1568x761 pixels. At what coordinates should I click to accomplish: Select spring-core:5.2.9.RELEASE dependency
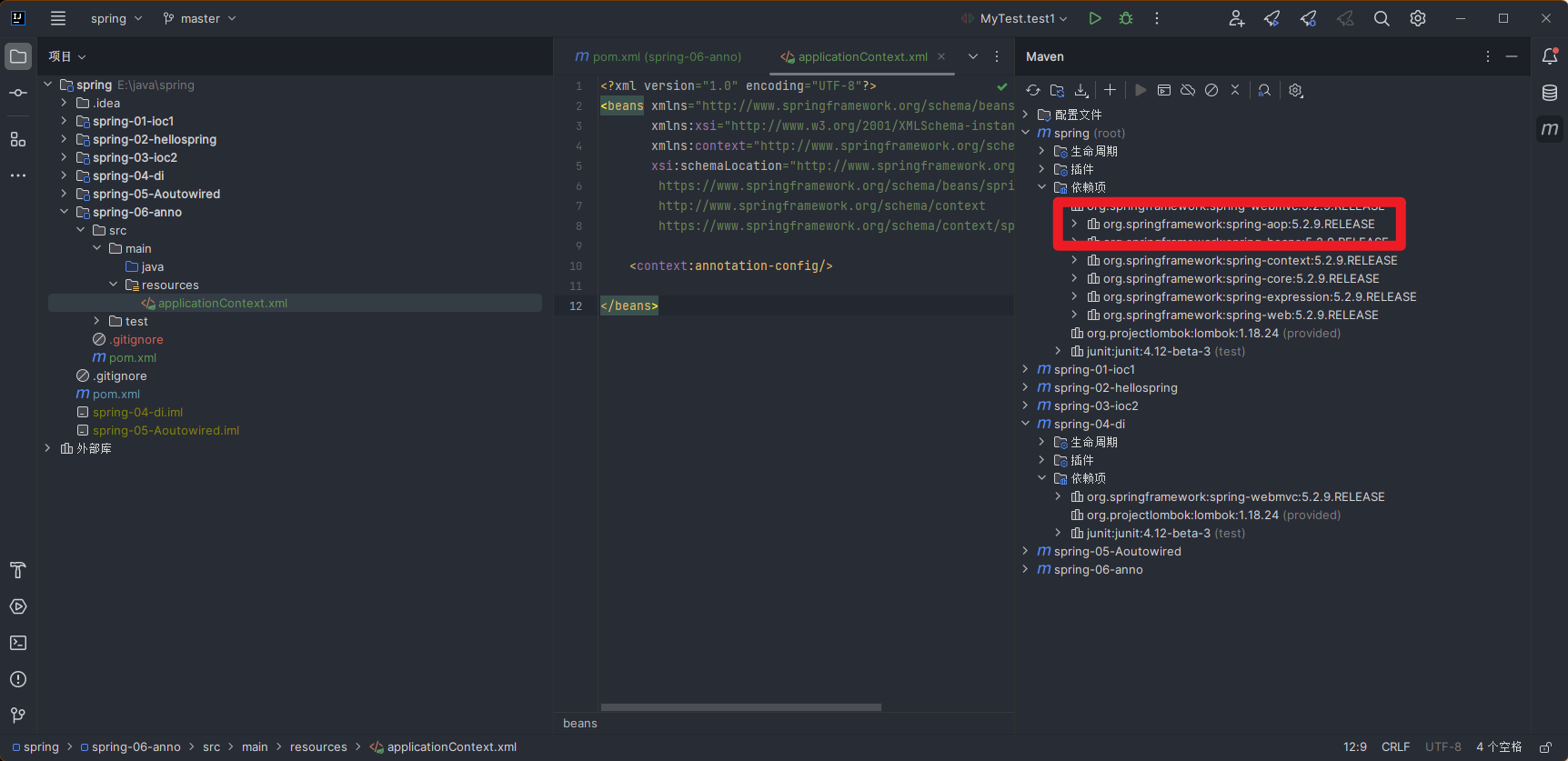pyautogui.click(x=1233, y=278)
